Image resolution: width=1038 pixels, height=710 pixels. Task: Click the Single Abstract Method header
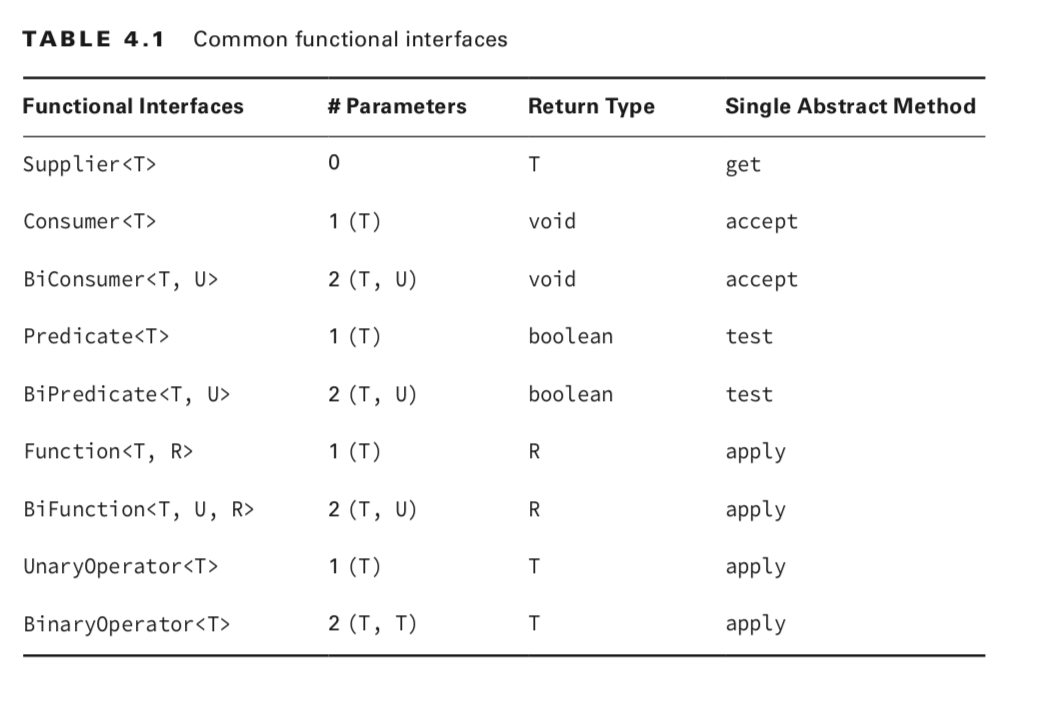(850, 106)
